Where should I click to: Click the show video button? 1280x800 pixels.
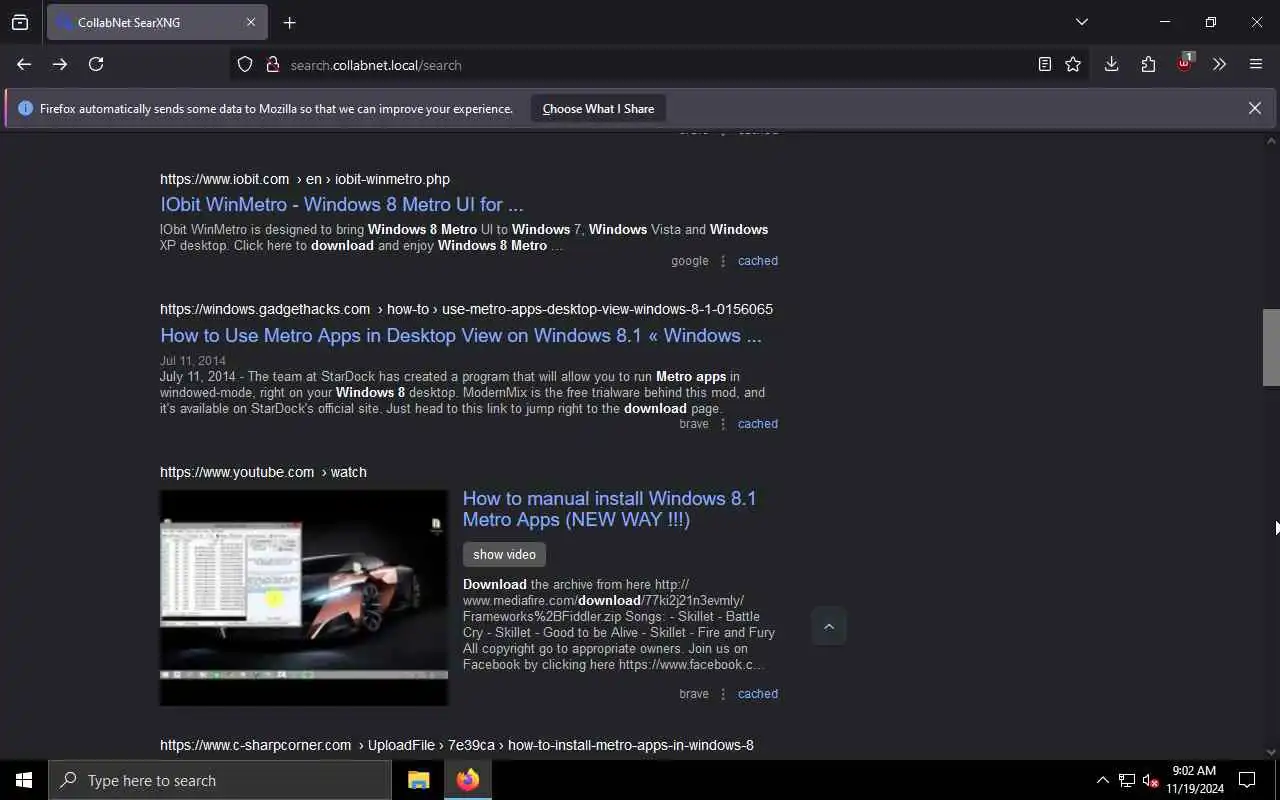[x=504, y=554]
